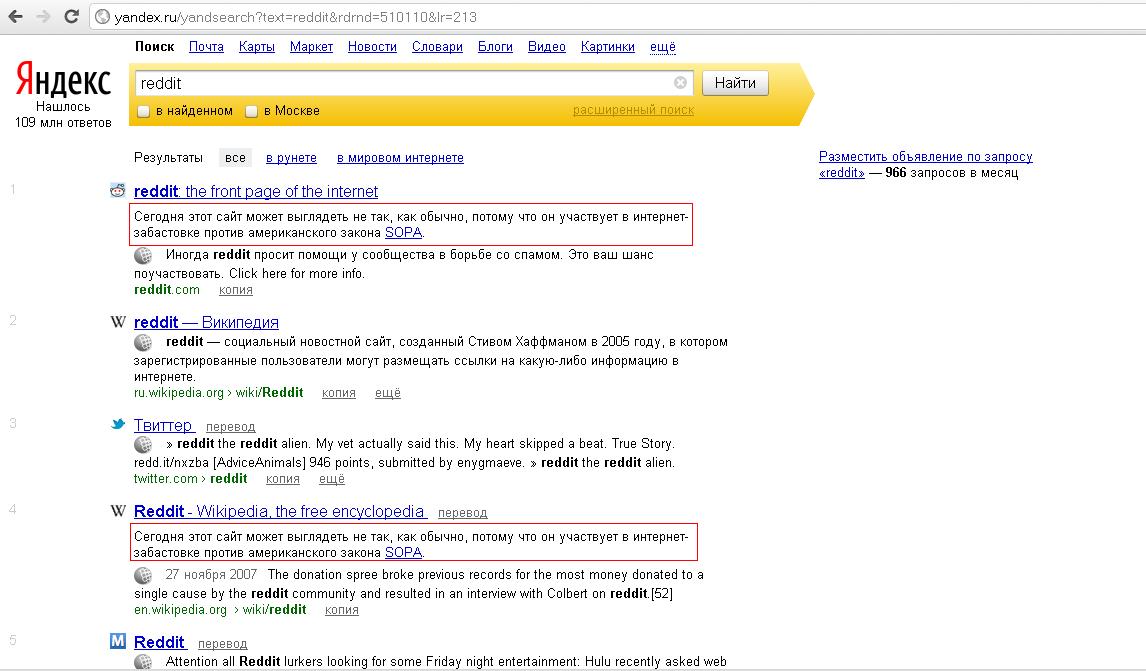Open 'копия' of twitter.com result
The height and width of the screenshot is (671, 1146).
click(x=283, y=479)
